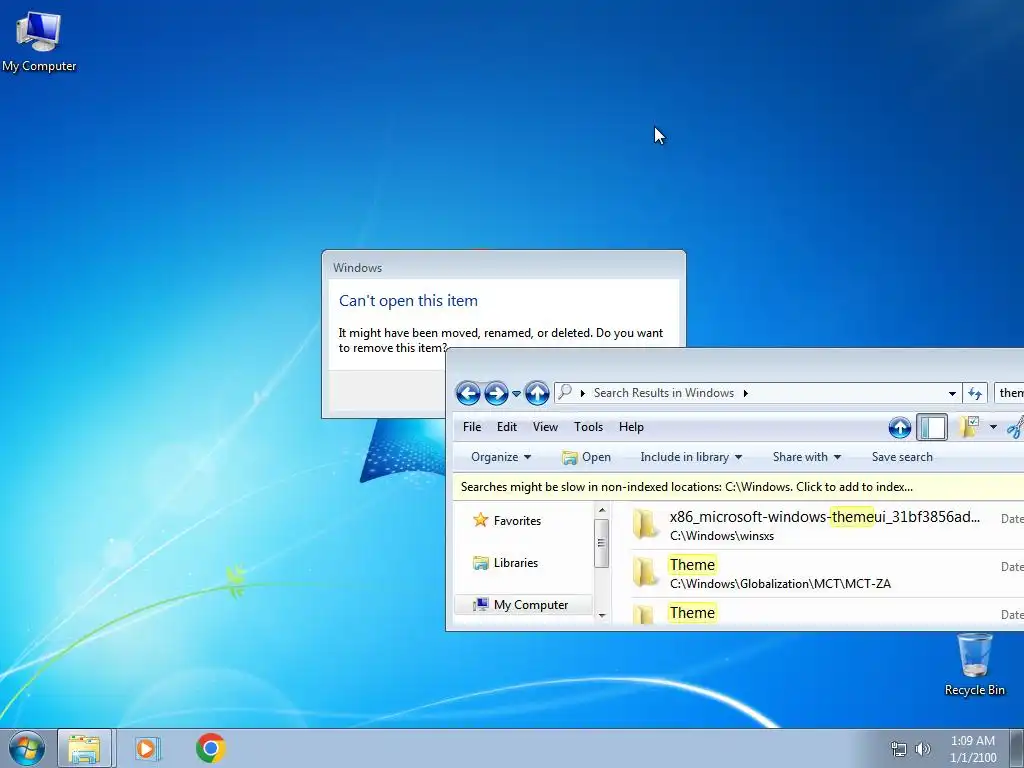The height and width of the screenshot is (768, 1024).
Task: Open the Help menu
Action: pos(631,427)
